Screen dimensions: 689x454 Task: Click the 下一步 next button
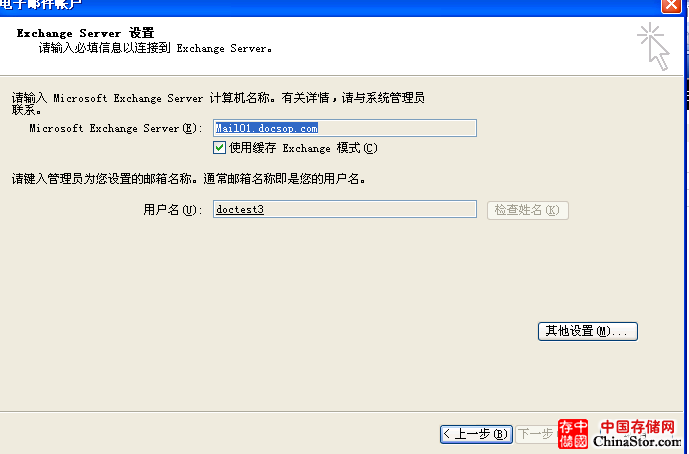(536, 434)
